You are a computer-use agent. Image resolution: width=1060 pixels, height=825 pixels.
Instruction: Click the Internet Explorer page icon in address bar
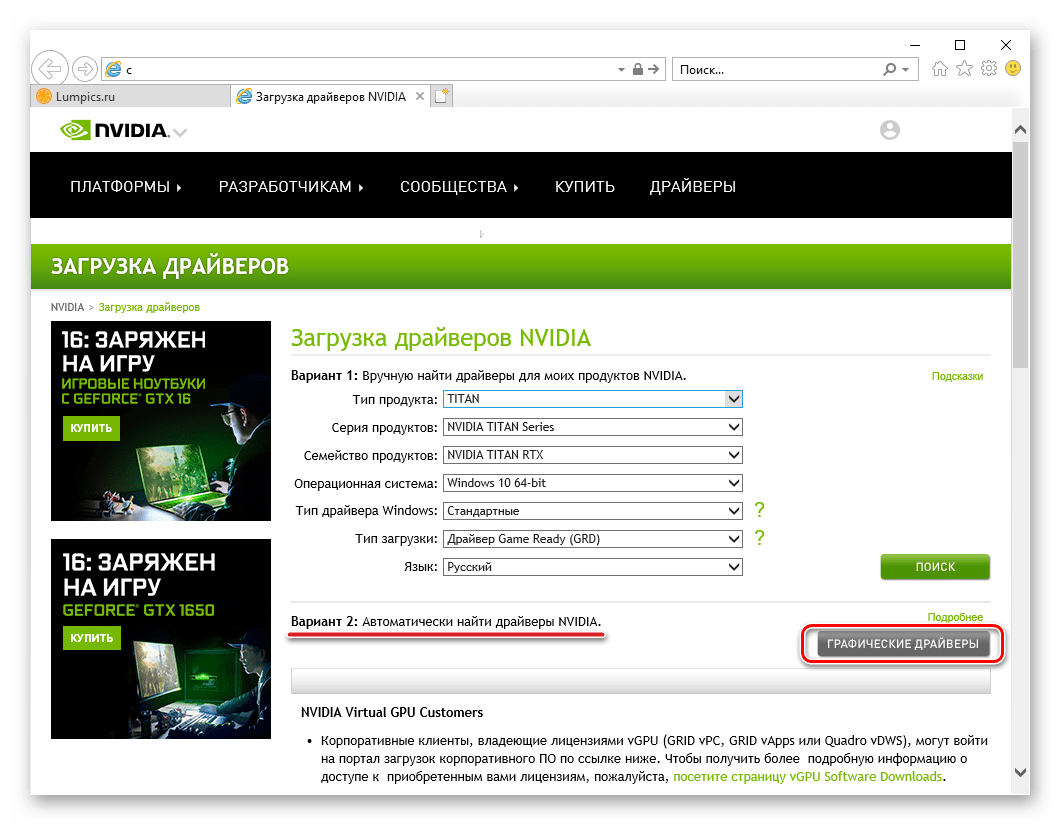(x=114, y=69)
